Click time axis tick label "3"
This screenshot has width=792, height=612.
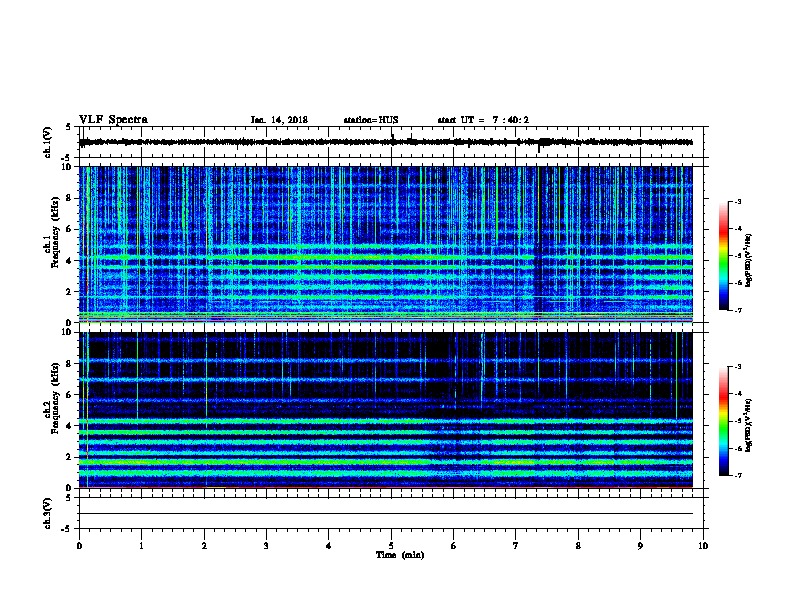(x=266, y=545)
